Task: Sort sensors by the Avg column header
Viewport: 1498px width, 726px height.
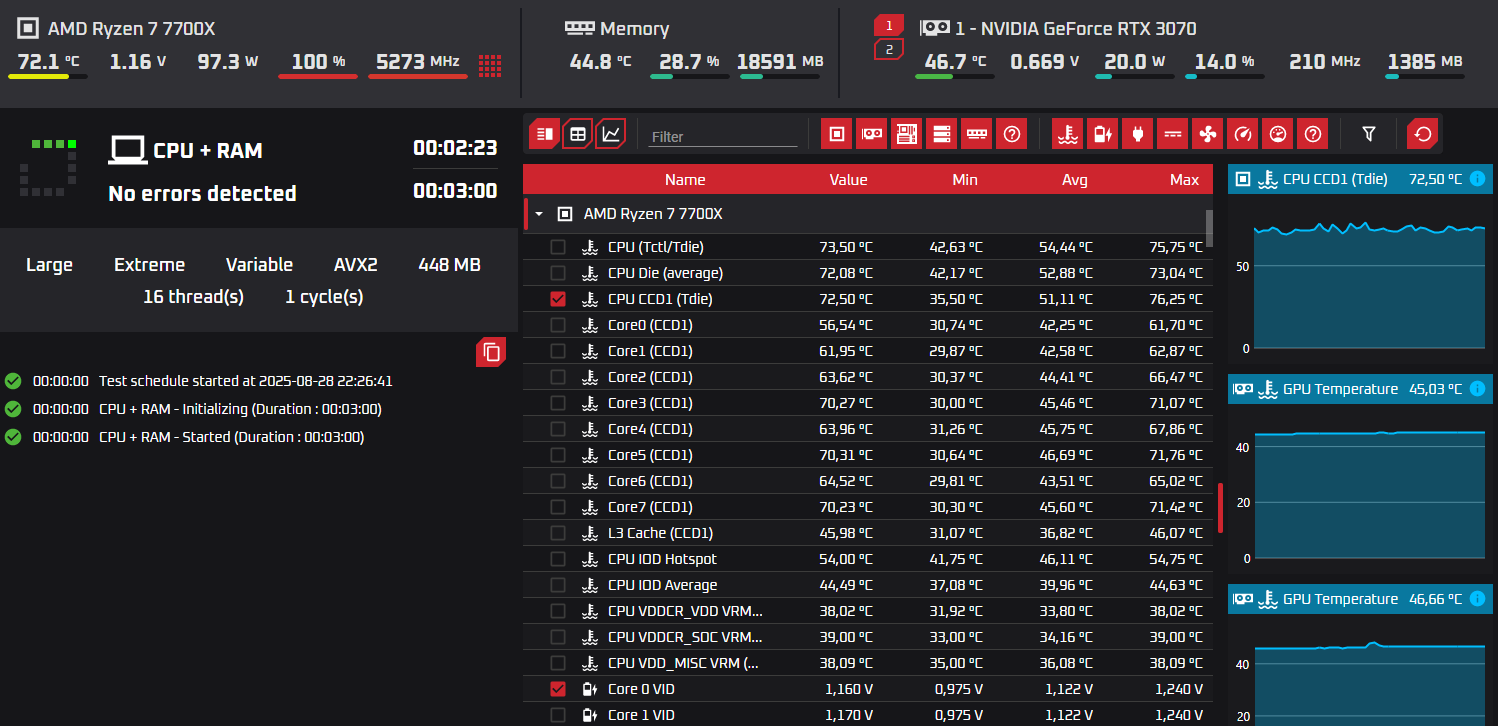Action: (x=1075, y=180)
